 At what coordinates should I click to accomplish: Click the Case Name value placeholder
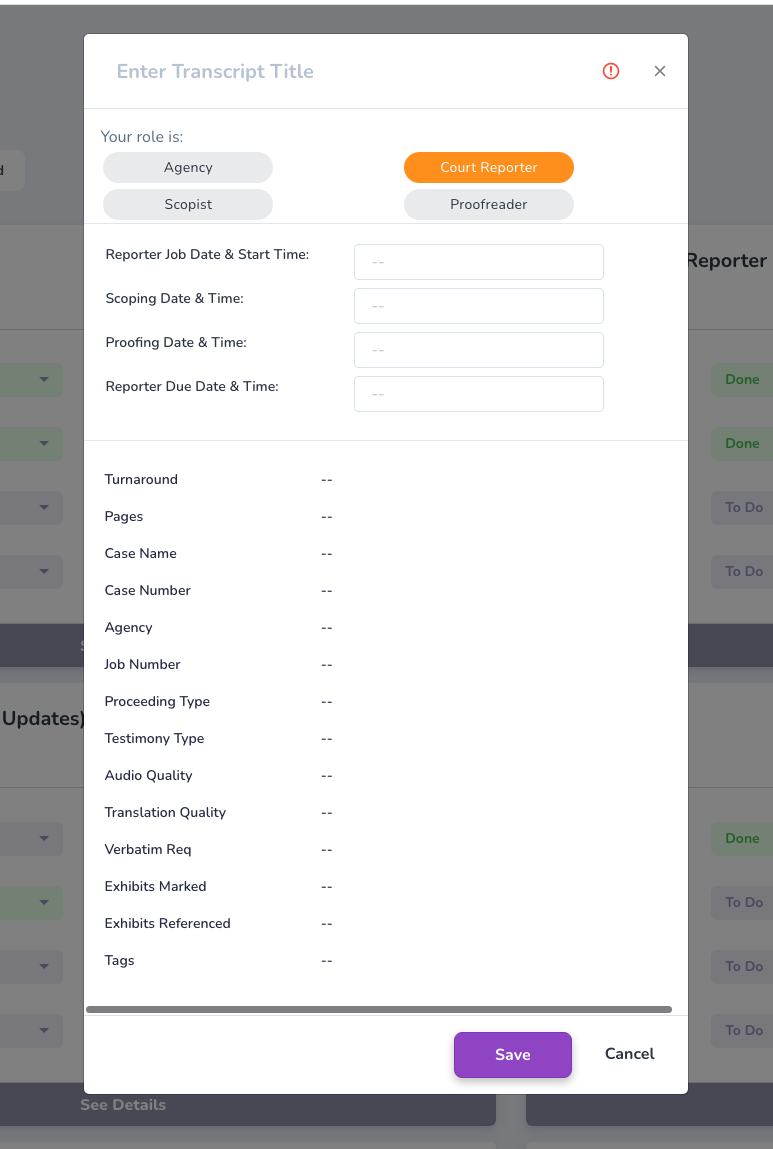click(327, 554)
